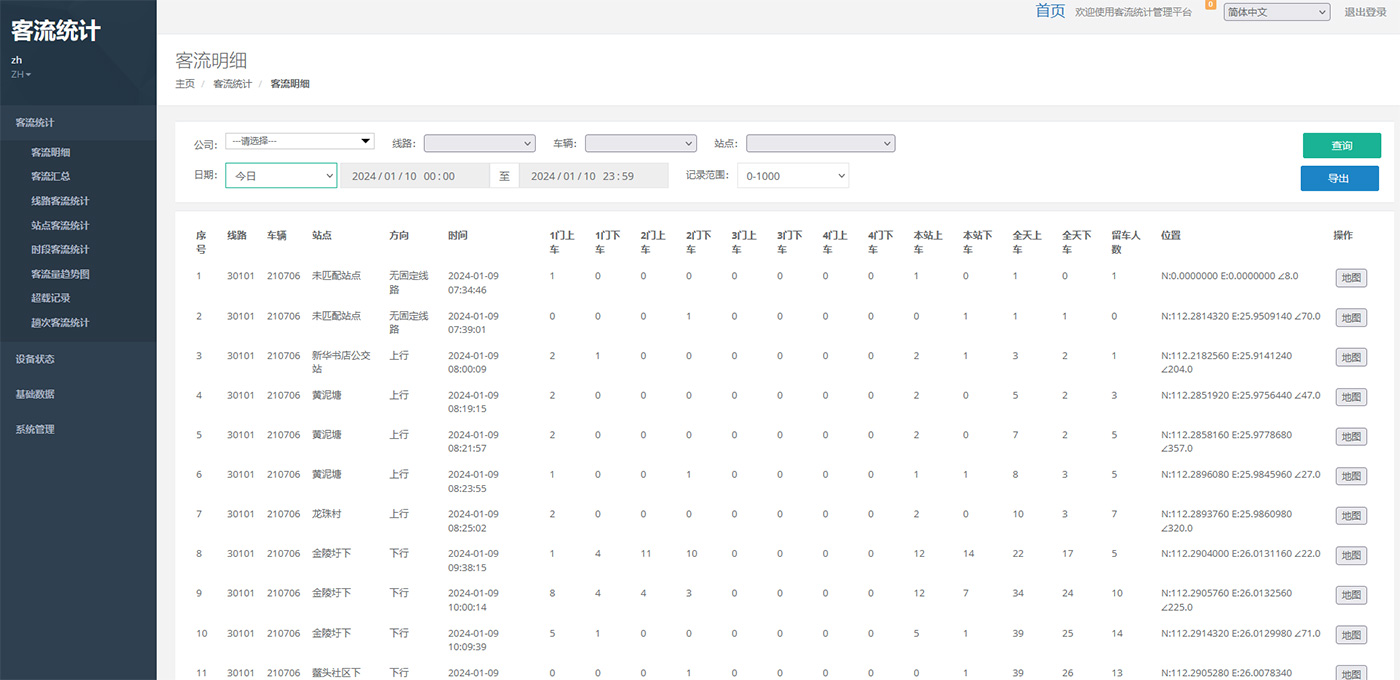
Task: Click the orange notification badge in header
Action: pyautogui.click(x=1211, y=5)
